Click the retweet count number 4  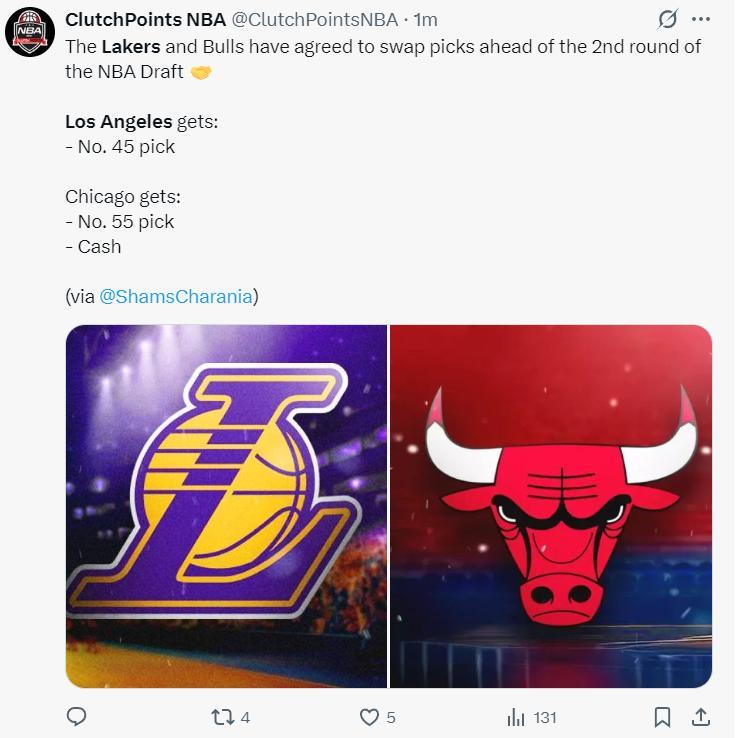click(245, 717)
